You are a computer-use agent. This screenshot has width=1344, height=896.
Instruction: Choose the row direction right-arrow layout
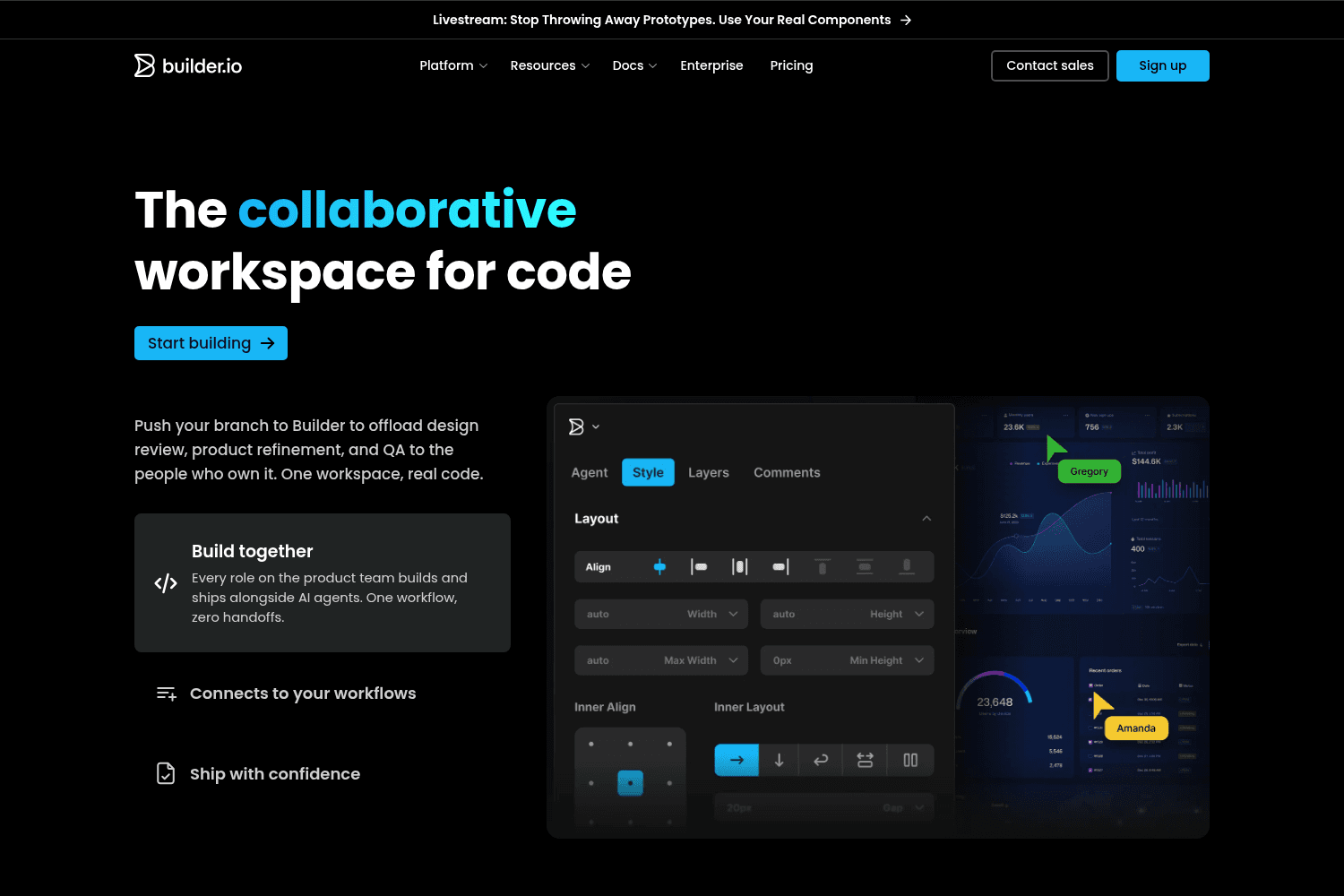737,760
